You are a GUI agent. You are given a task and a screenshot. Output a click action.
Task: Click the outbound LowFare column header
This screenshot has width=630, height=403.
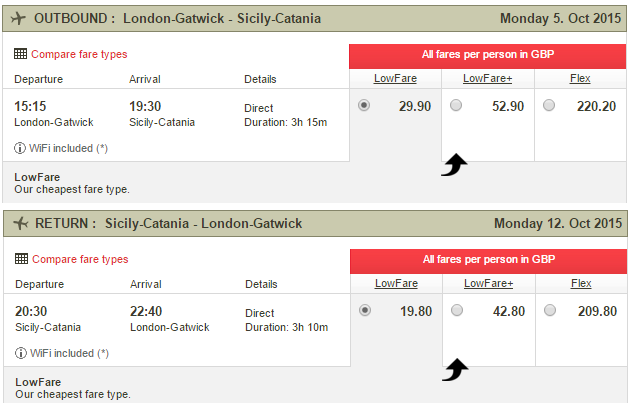(x=395, y=78)
